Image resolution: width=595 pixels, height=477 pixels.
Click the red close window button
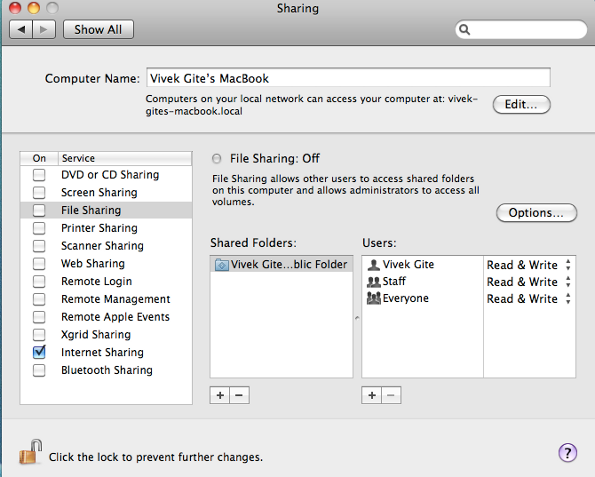coord(15,8)
